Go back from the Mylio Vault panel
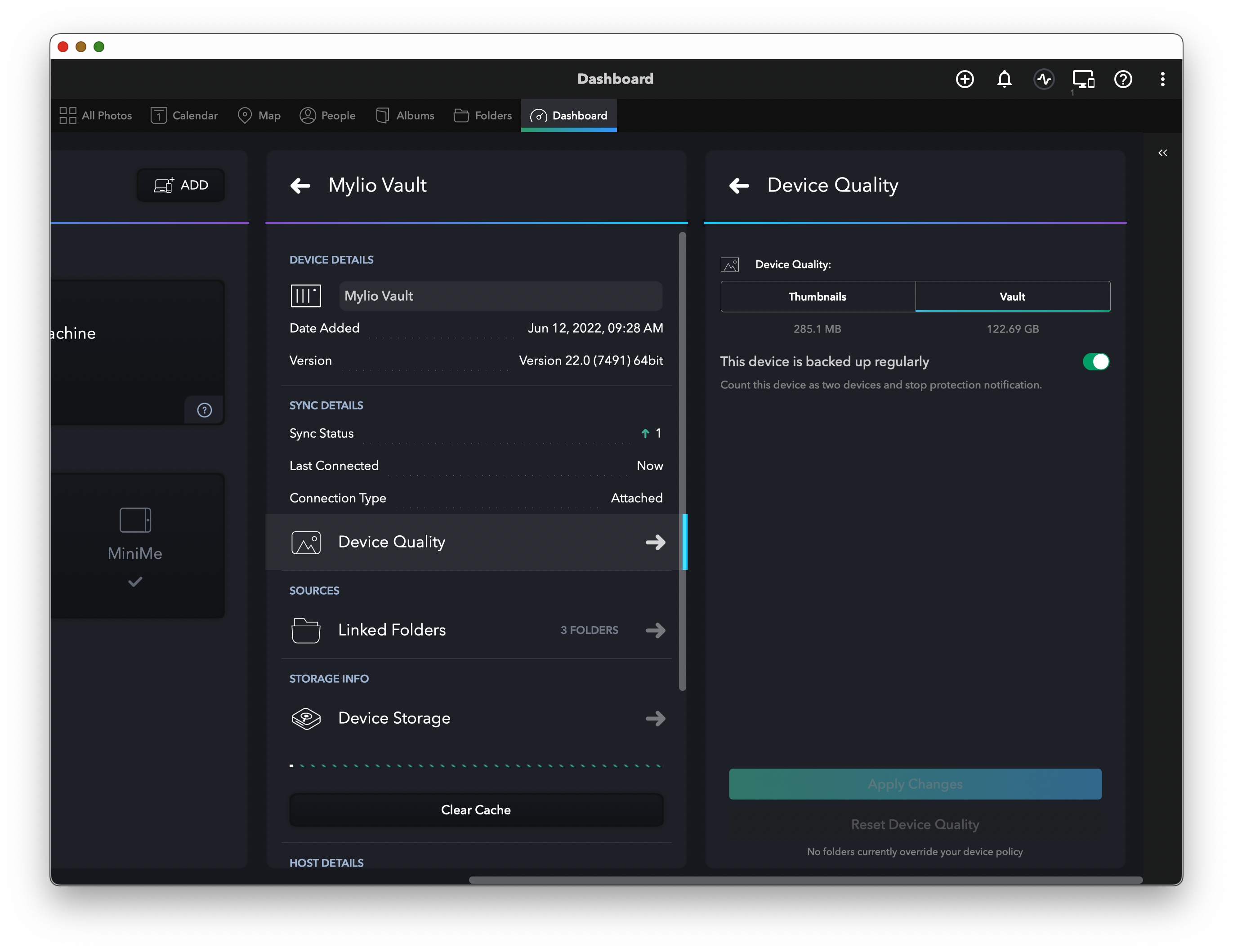 [300, 186]
